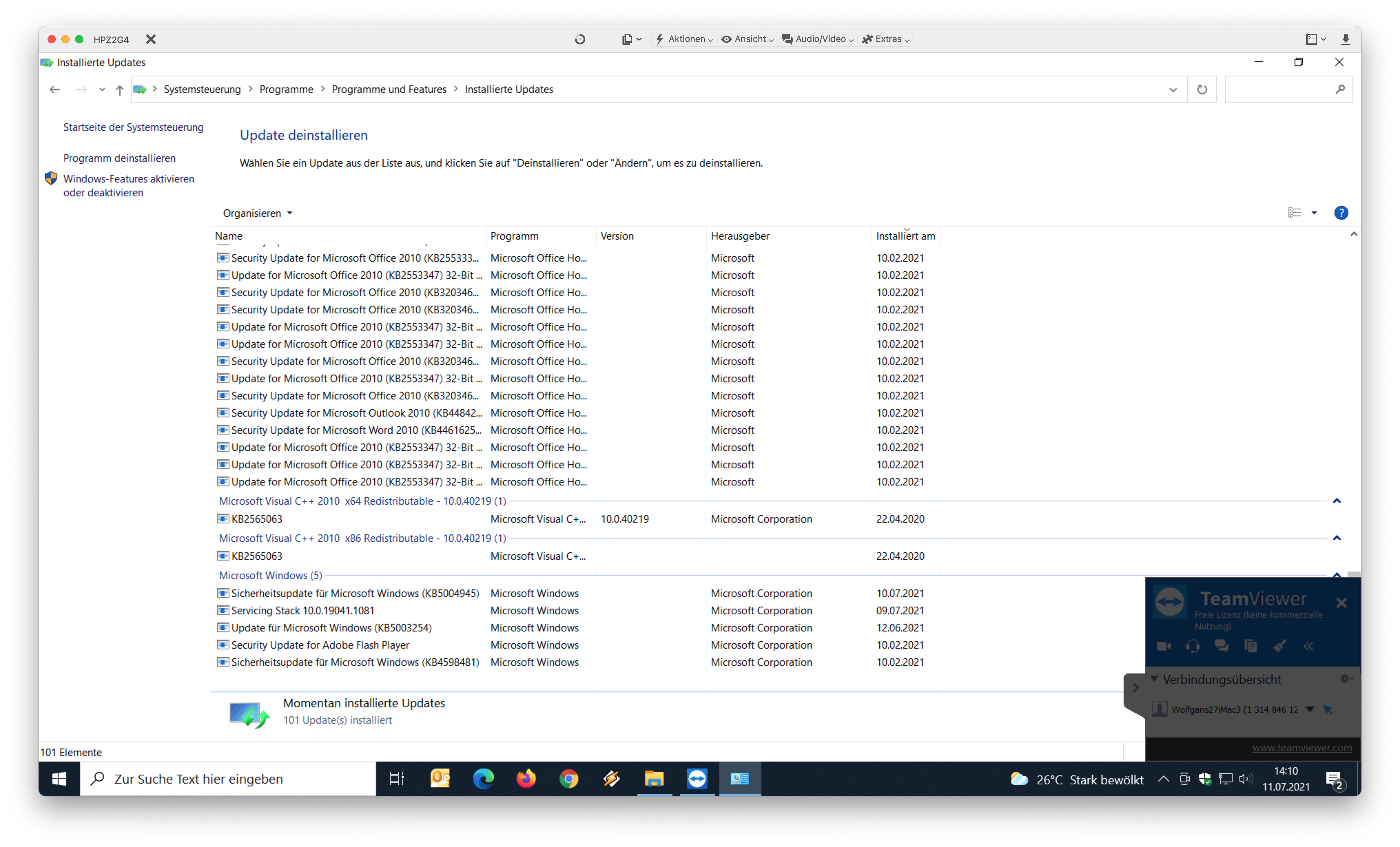Viewport: 1400px width, 847px height.
Task: Collapse the Visual C++ 2010 x64 Redistributable group
Action: pyautogui.click(x=1337, y=501)
